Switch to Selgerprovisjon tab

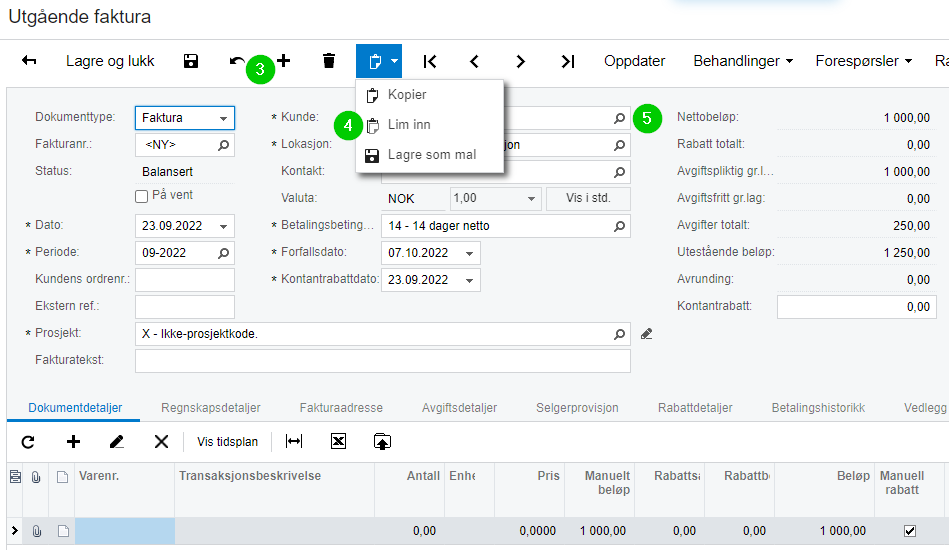(577, 408)
